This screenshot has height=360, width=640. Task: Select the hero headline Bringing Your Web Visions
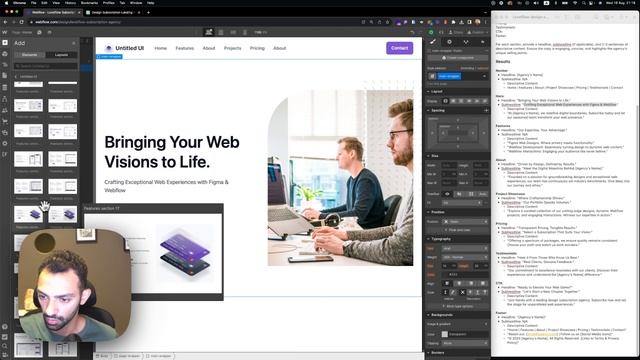[x=172, y=152]
